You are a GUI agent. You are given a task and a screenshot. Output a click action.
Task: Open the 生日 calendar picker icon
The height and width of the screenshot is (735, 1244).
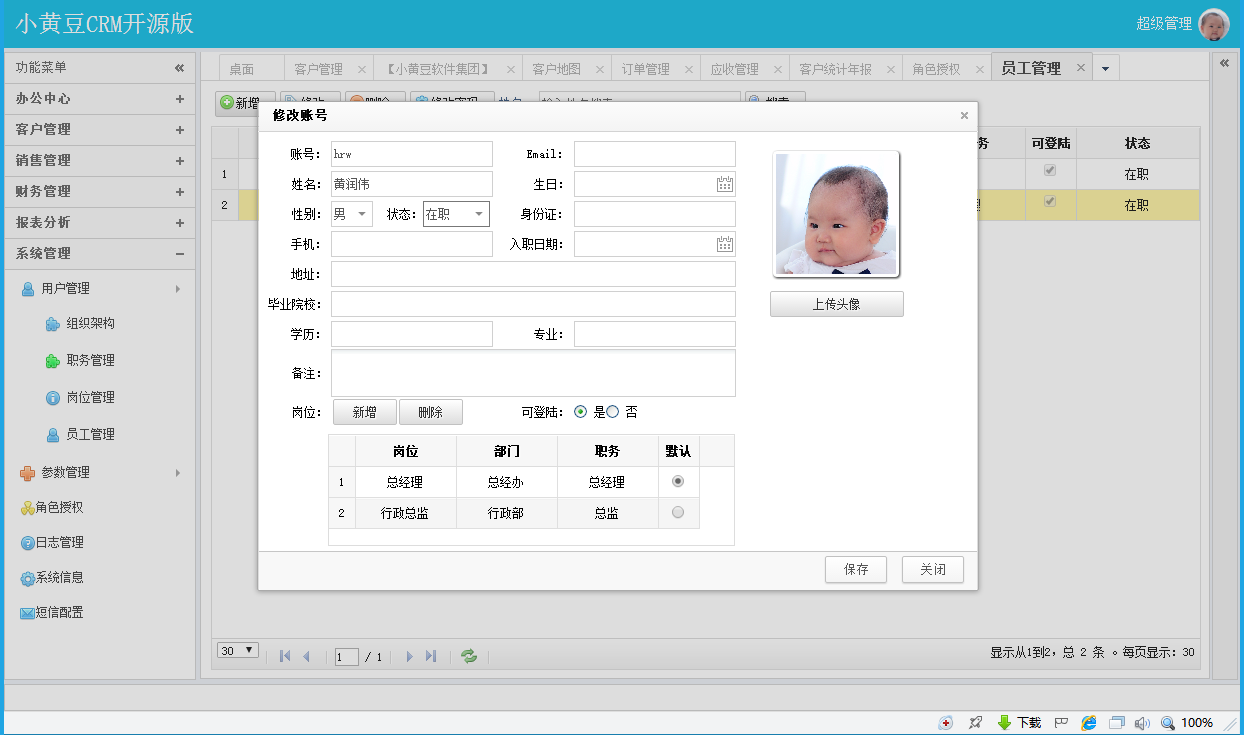point(725,184)
